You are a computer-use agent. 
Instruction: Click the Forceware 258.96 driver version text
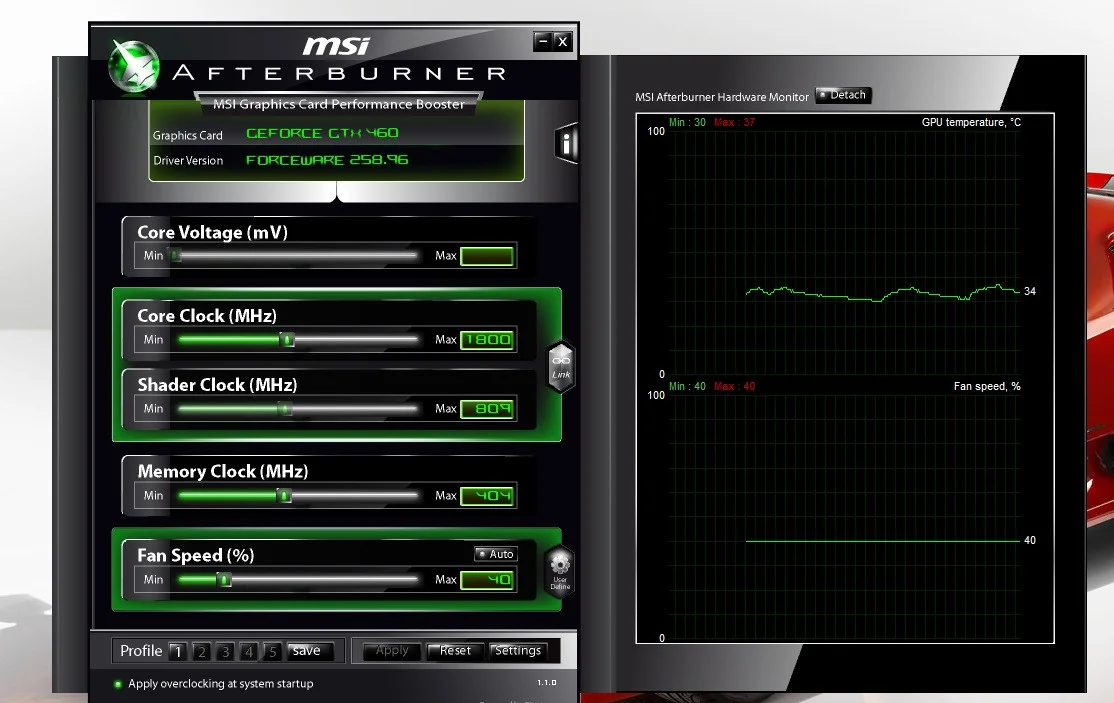coord(327,160)
